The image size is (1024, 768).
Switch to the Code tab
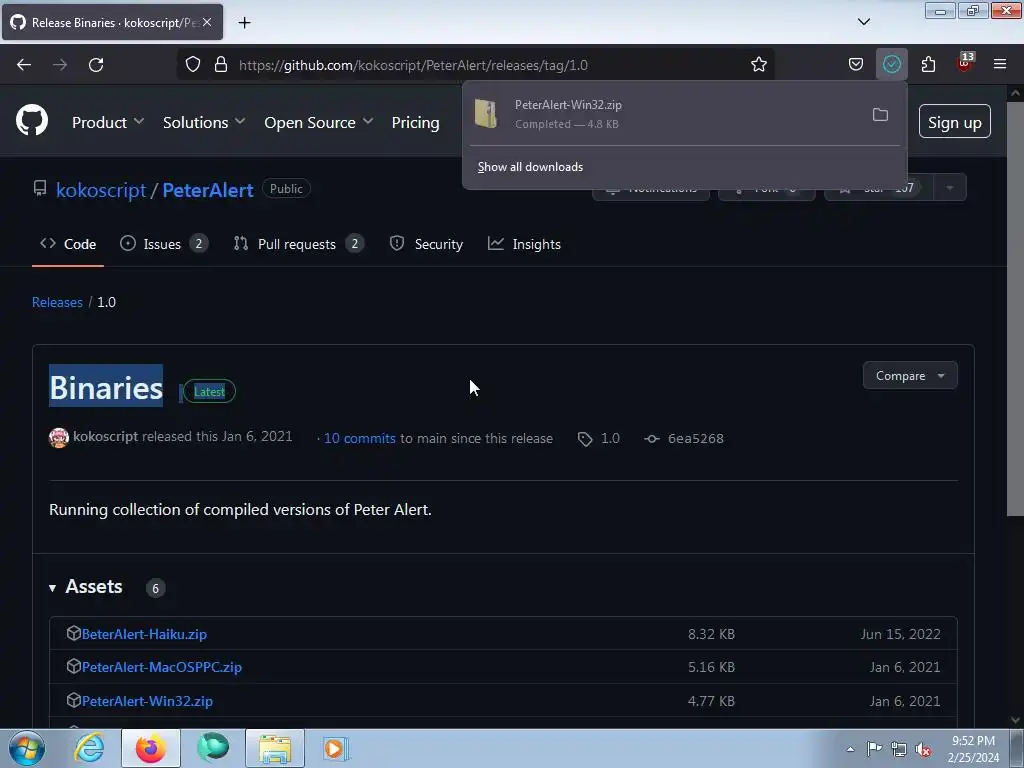click(68, 244)
